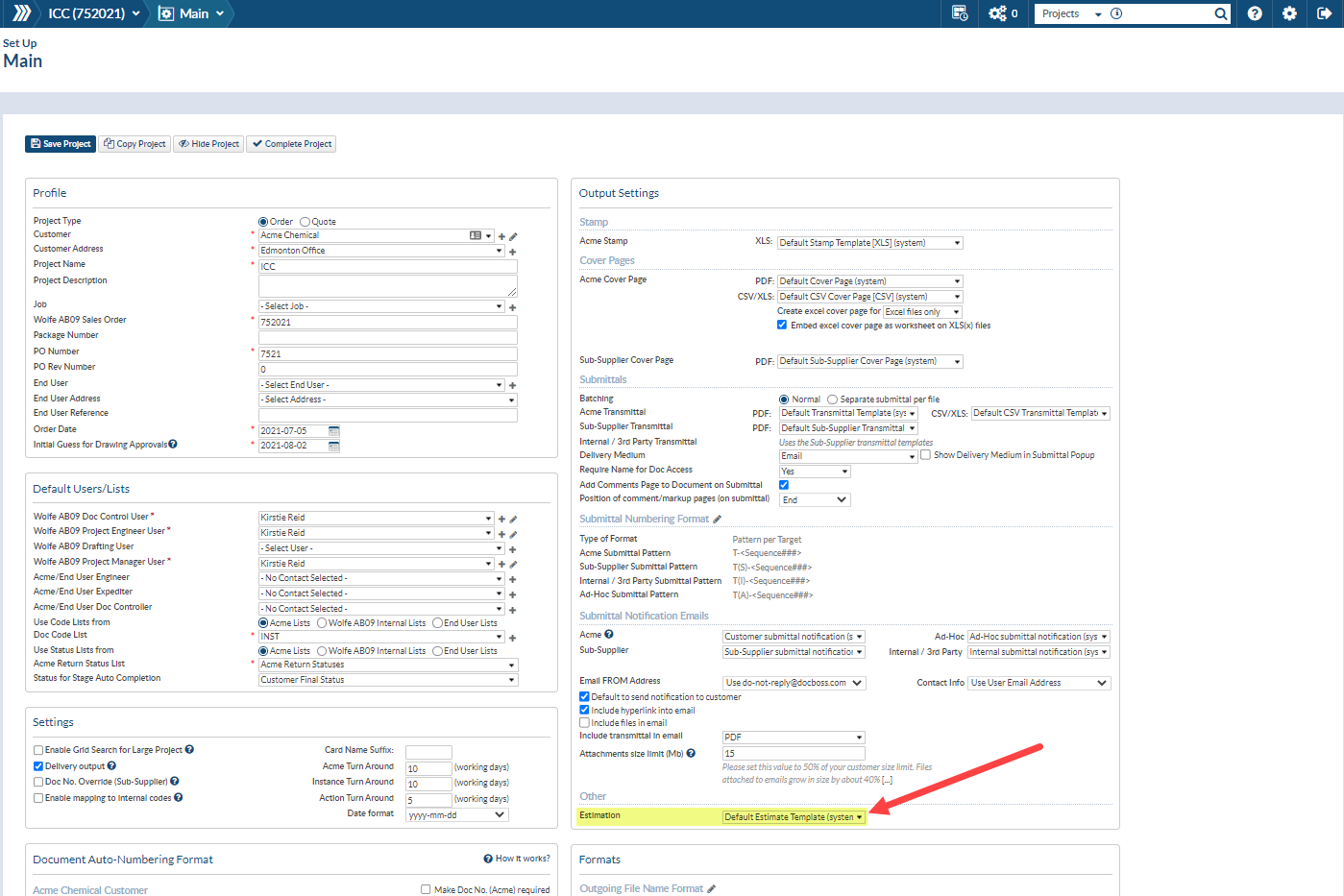Select Separate submittal per file radio
The height and width of the screenshot is (896, 1344).
832,400
